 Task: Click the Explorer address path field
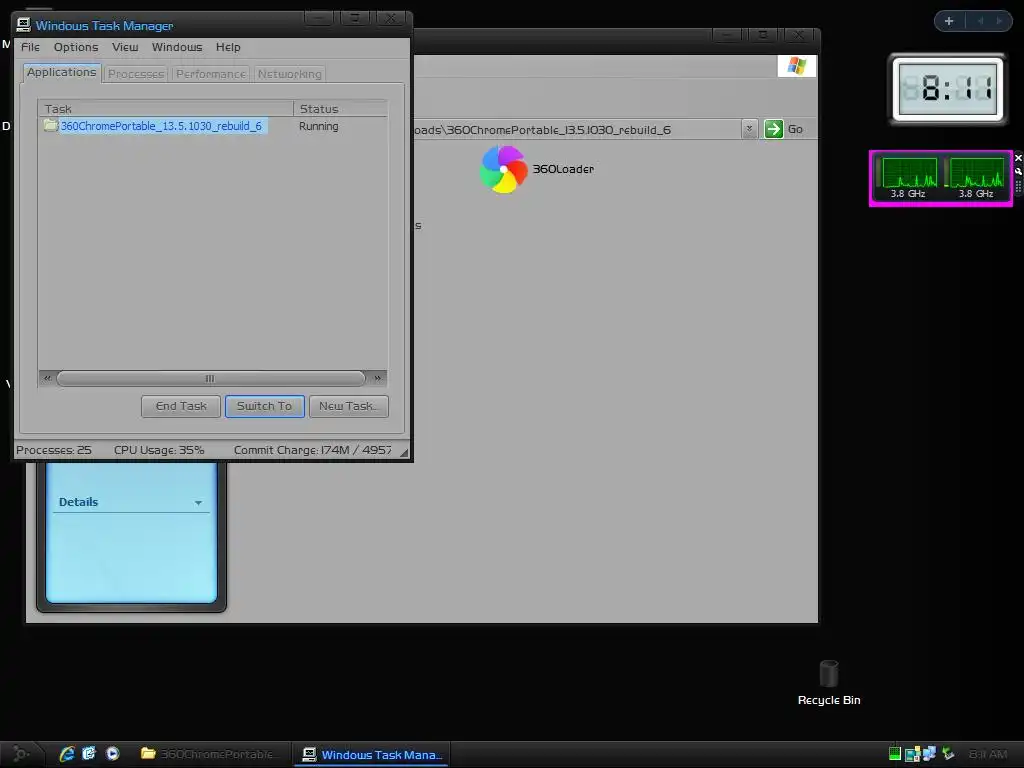(x=578, y=129)
